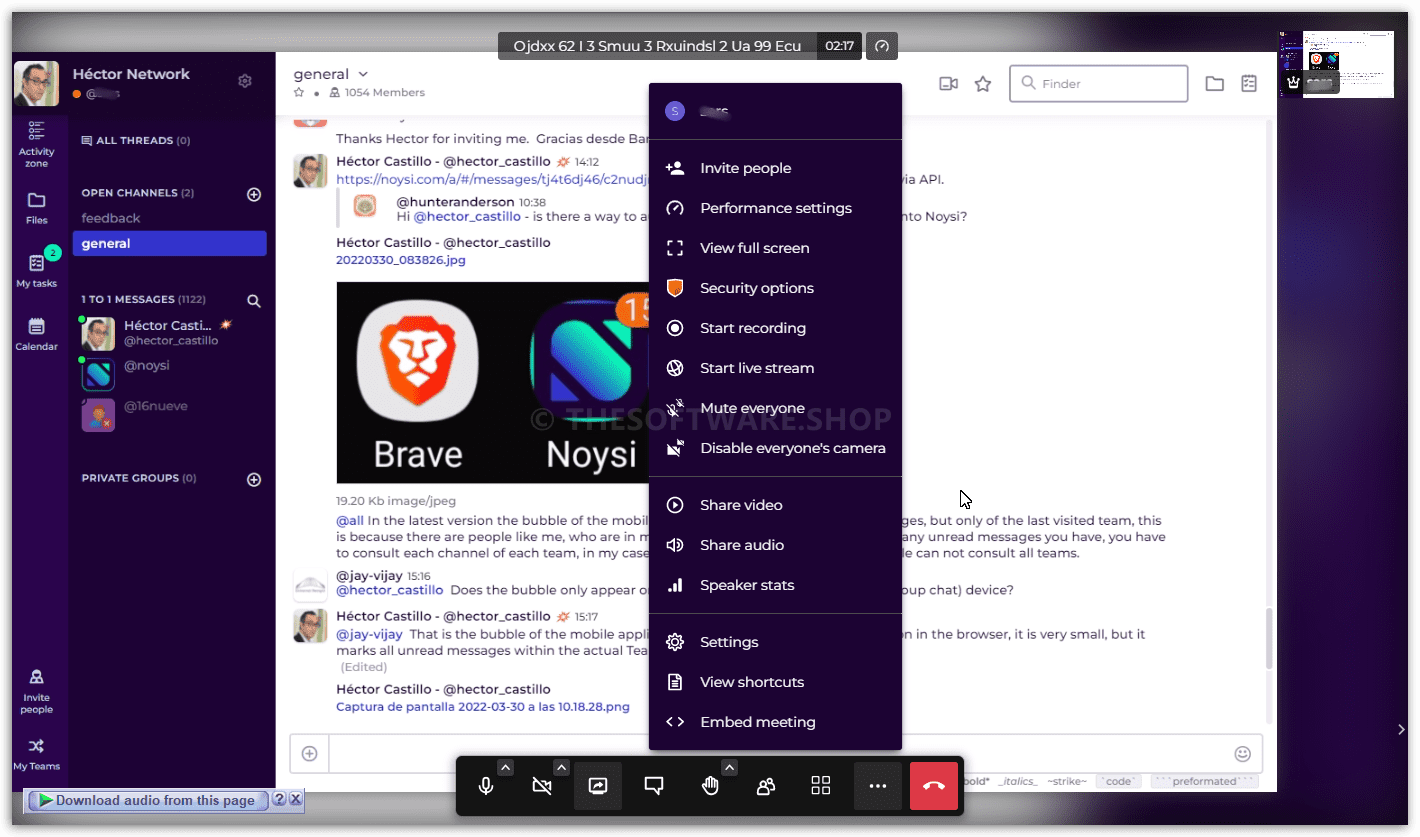Click the share screen button

click(598, 786)
